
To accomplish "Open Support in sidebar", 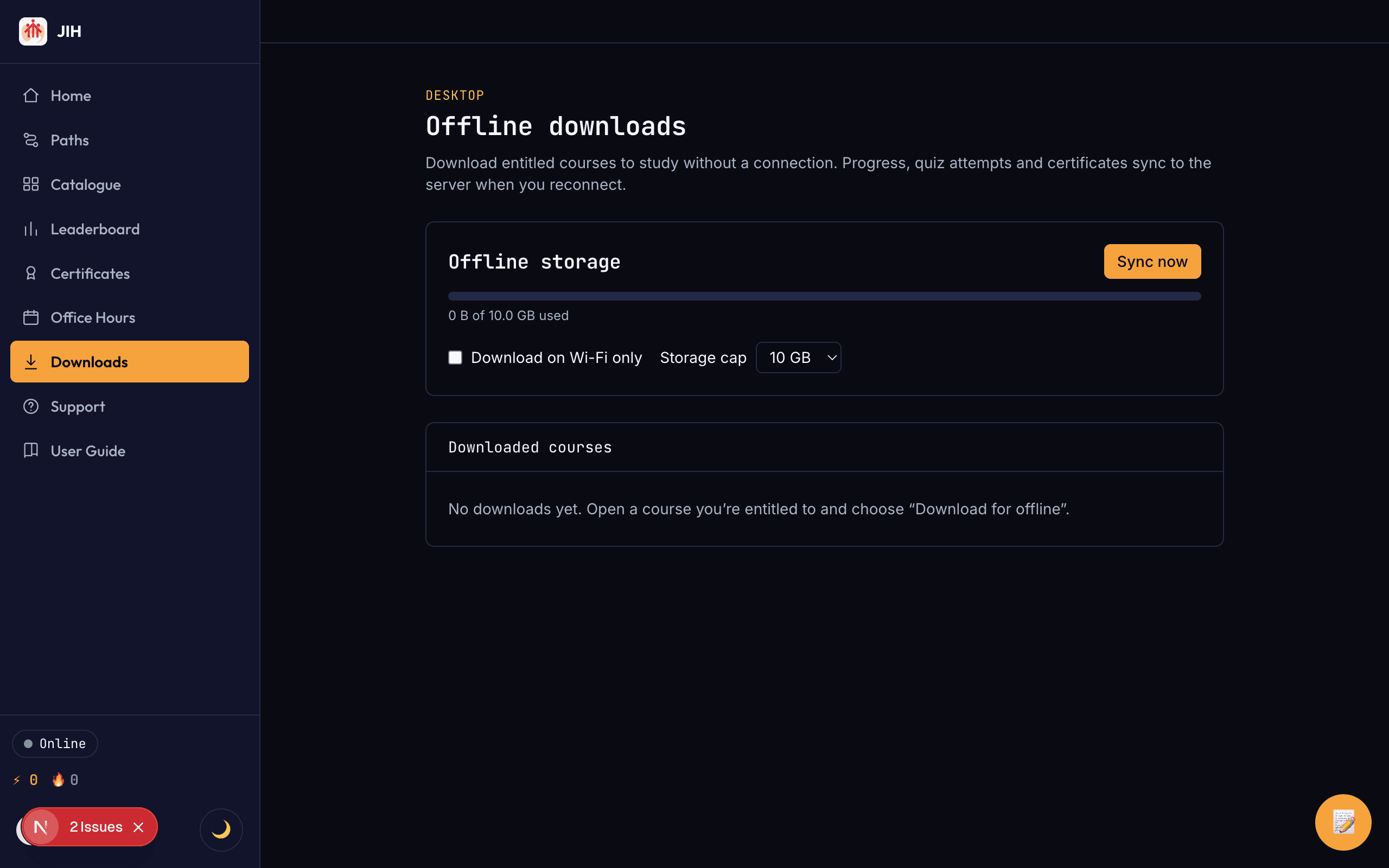I will tap(130, 406).
